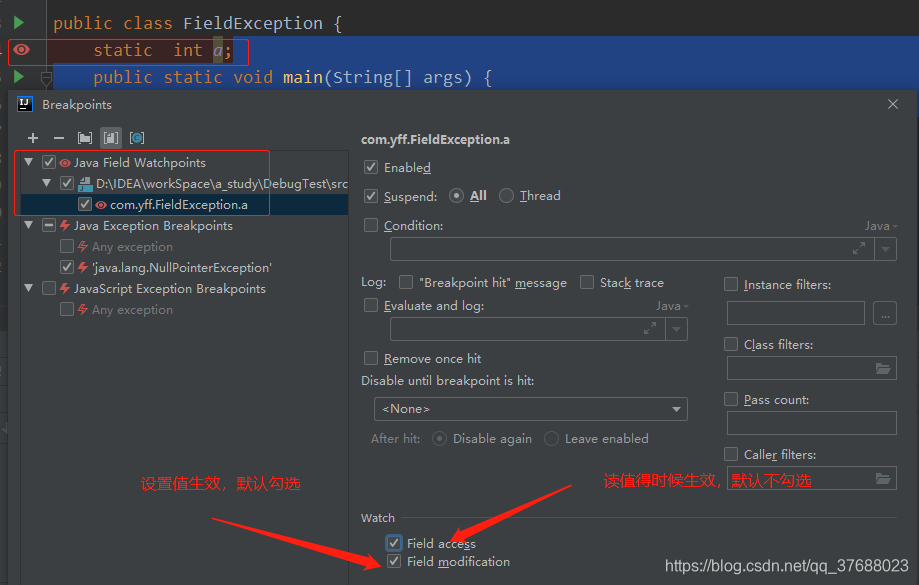Close the Breakpoints dialog
Screen dimensions: 919x585
893,104
